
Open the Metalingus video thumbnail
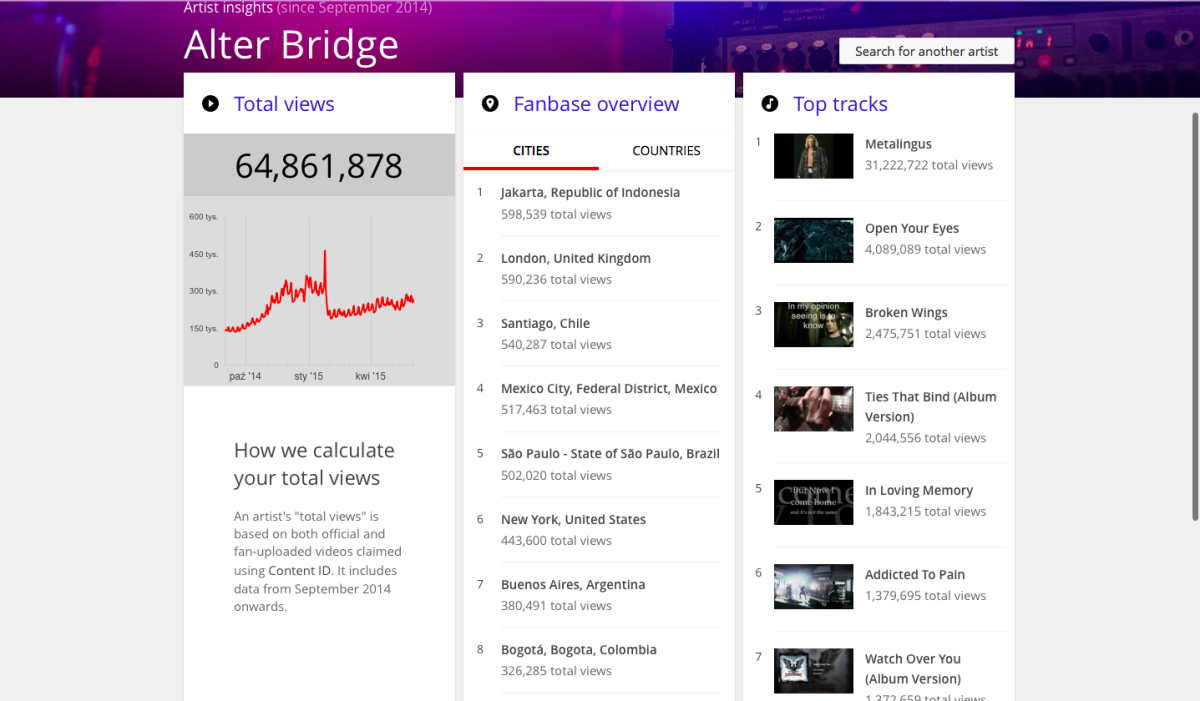pyautogui.click(x=813, y=156)
